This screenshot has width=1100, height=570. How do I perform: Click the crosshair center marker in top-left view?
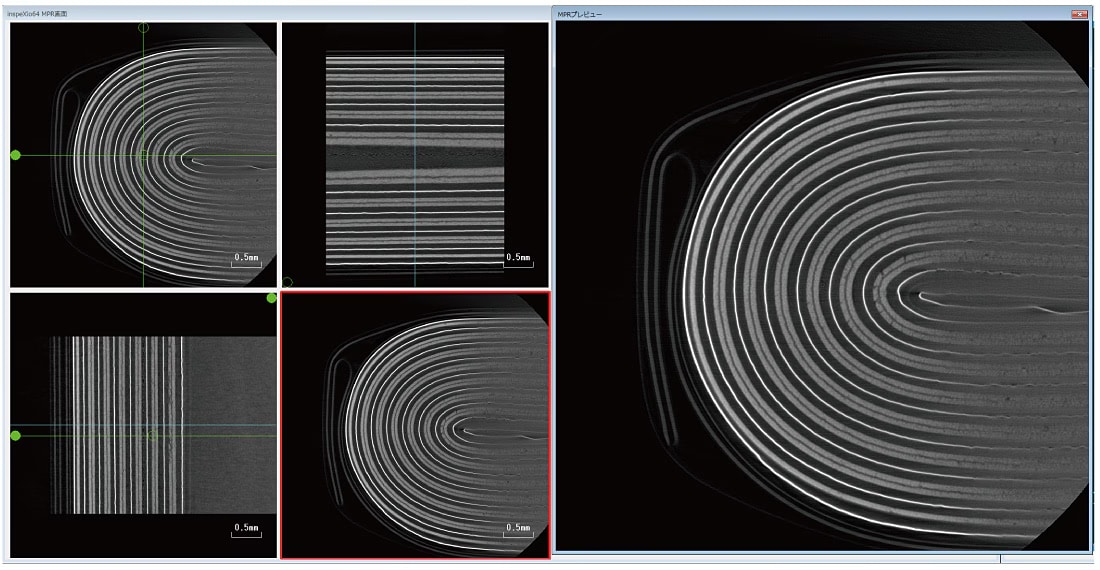143,155
